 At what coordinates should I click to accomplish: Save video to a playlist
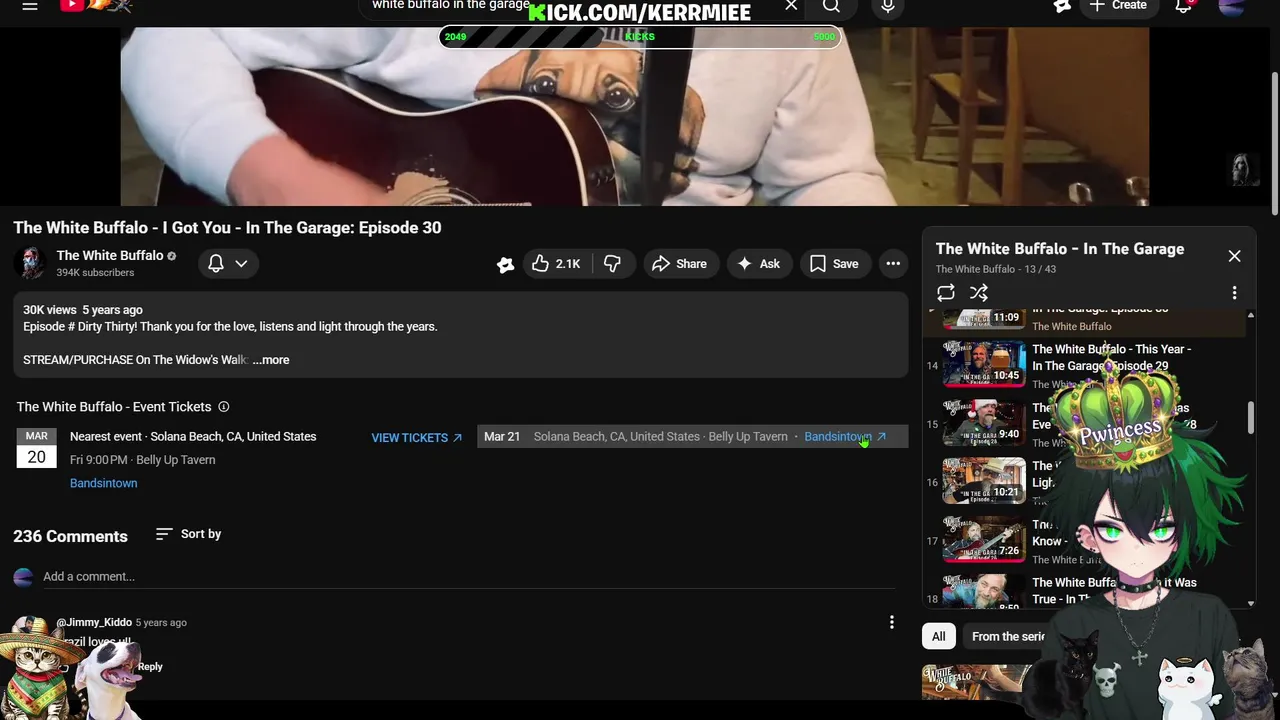click(x=834, y=264)
